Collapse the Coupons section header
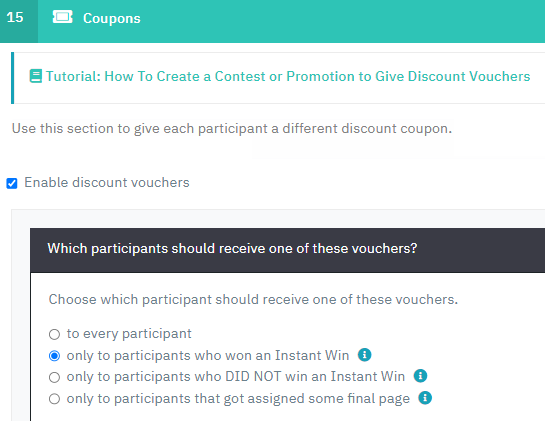Image resolution: width=545 pixels, height=421 pixels. 272,21
